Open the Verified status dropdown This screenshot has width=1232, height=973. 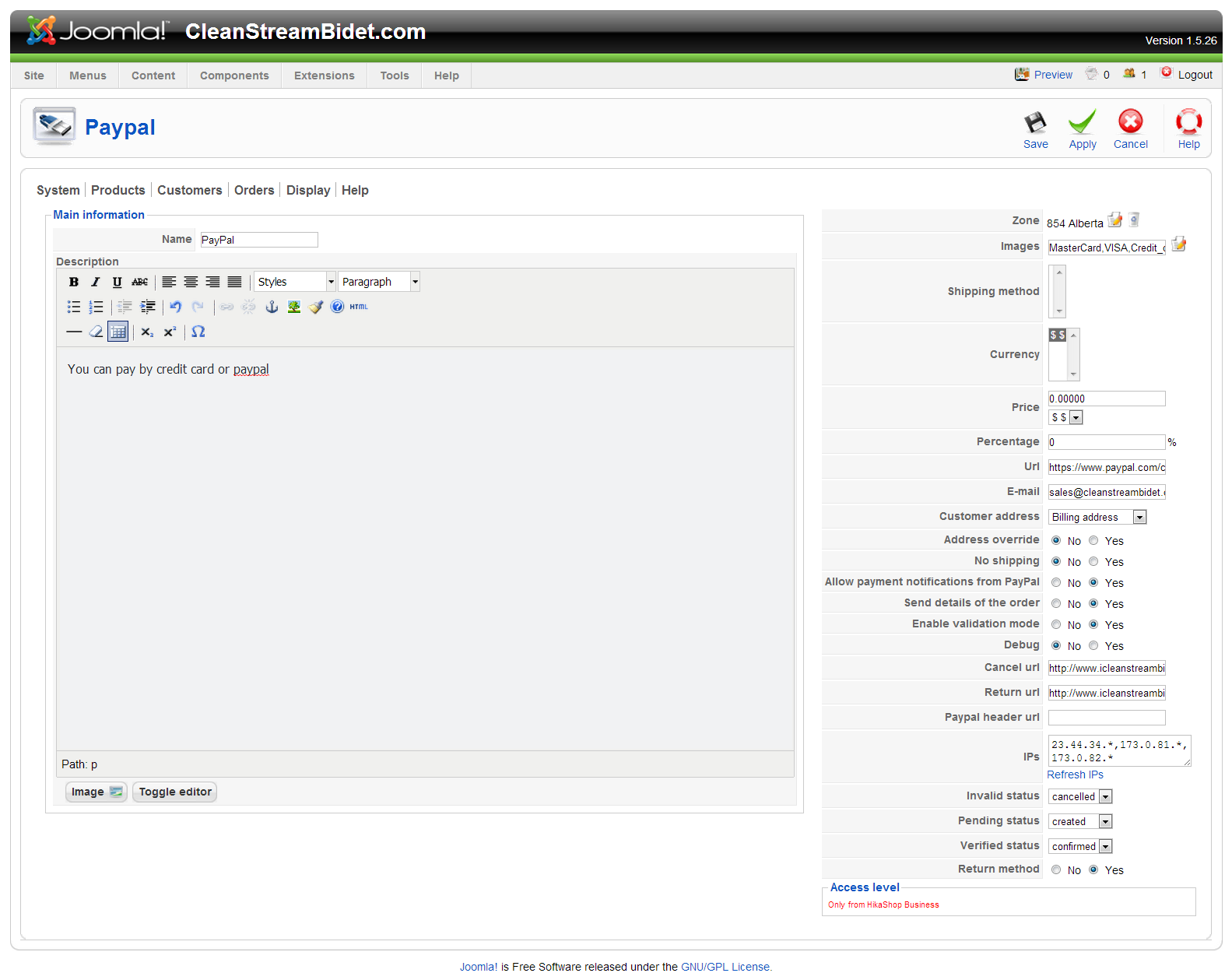click(1080, 846)
